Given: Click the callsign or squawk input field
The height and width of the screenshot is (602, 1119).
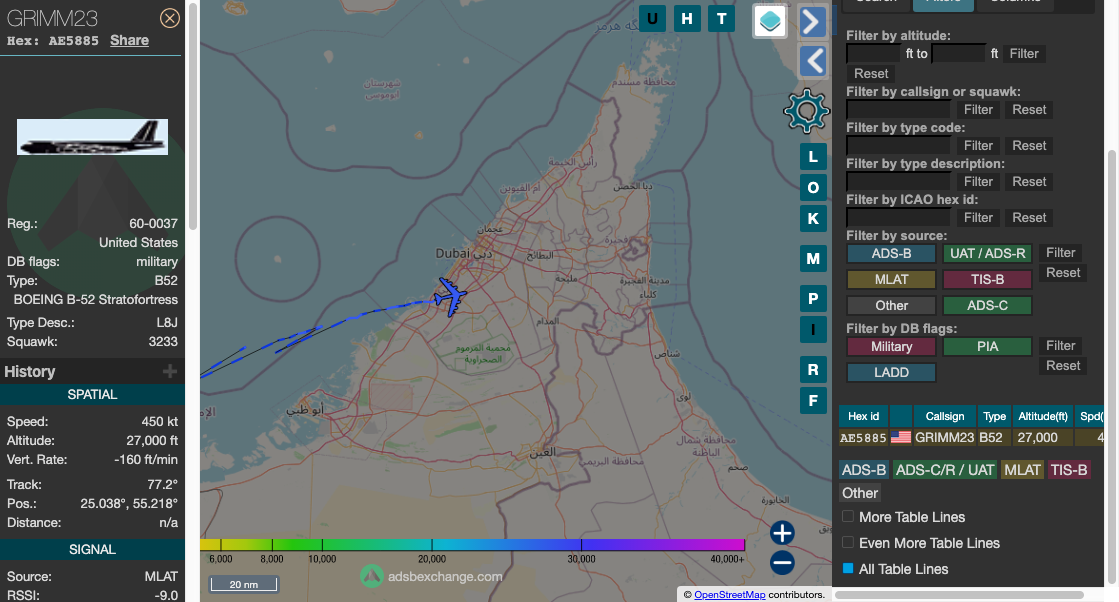Looking at the screenshot, I should (898, 110).
